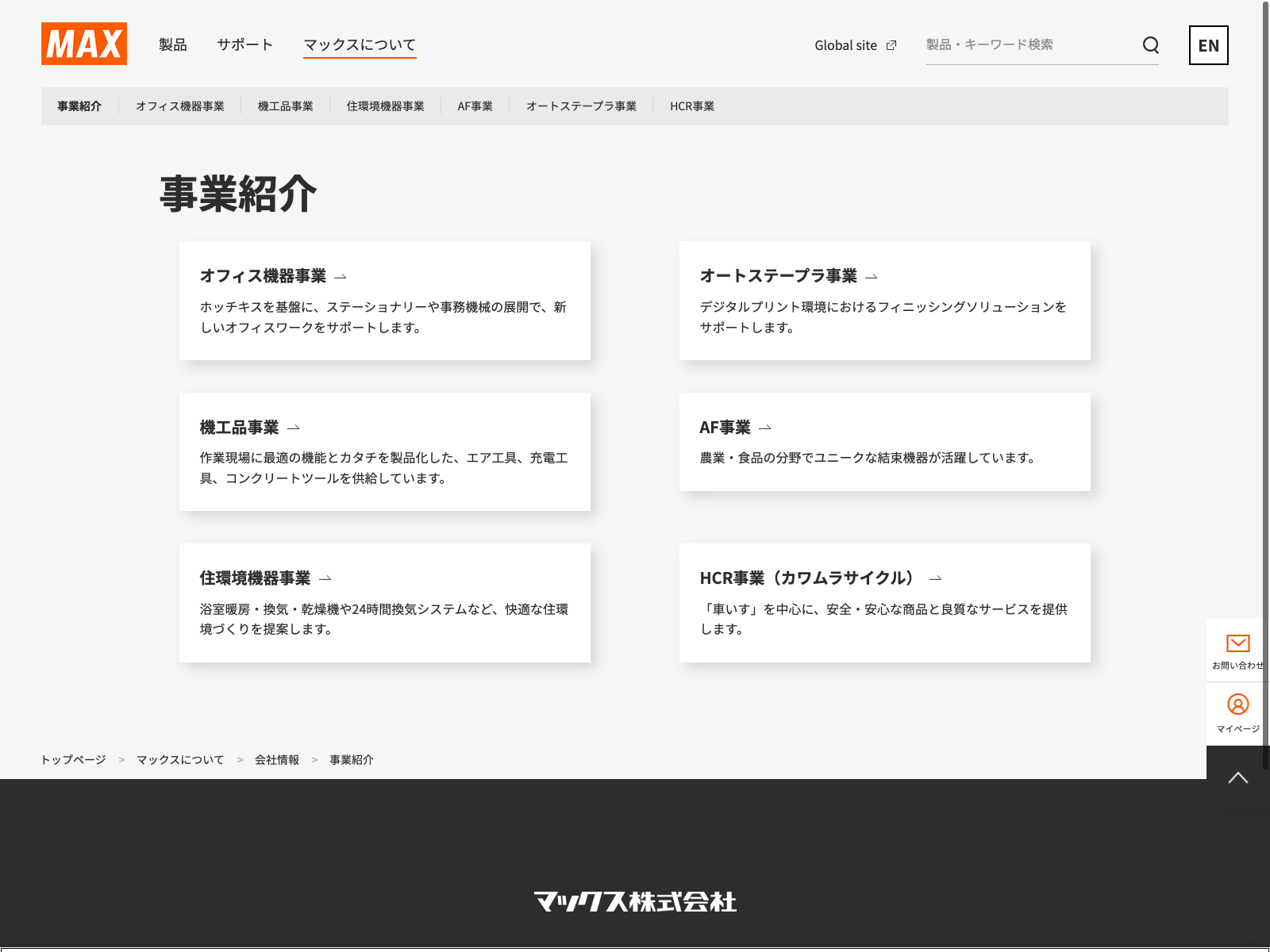
Task: Open the マイページ user icon
Action: coord(1237,704)
